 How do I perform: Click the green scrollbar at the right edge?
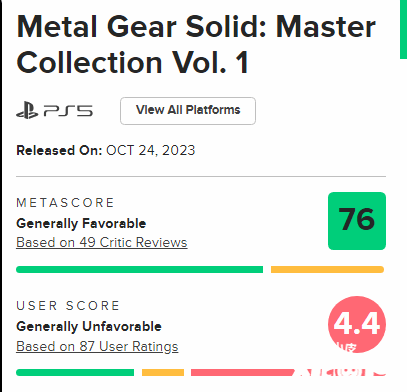tap(403, 29)
